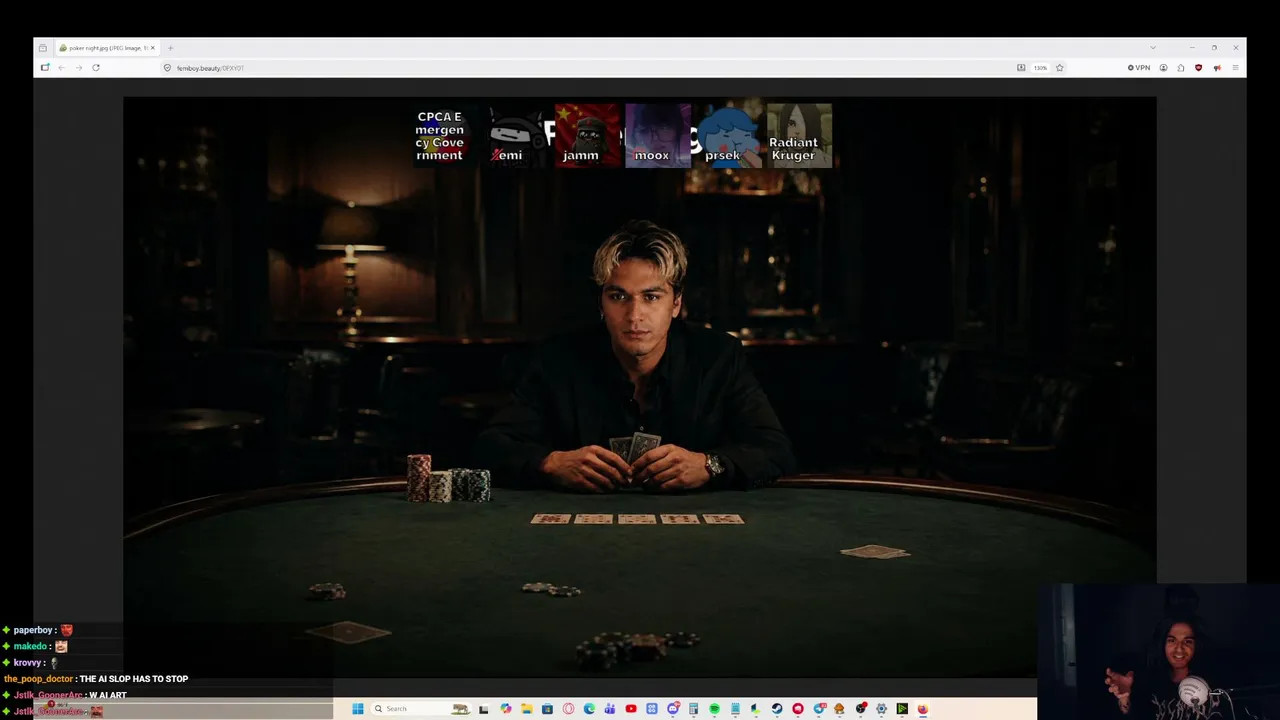Open the Firefox application menu
The width and height of the screenshot is (1280, 720).
tap(1235, 68)
